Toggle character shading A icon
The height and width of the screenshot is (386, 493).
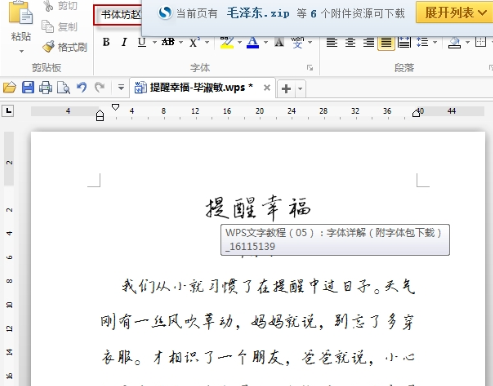point(279,42)
